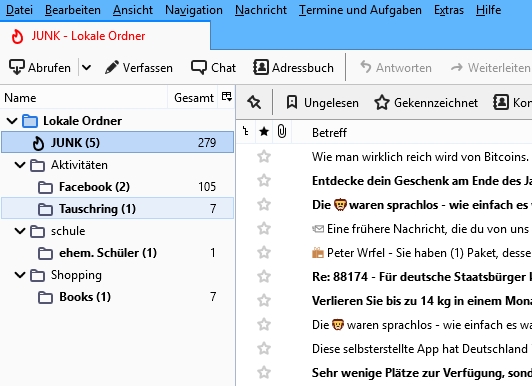The height and width of the screenshot is (386, 532).
Task: Open 'Eine frühere Nachricht, die du von uns'
Action: [422, 229]
